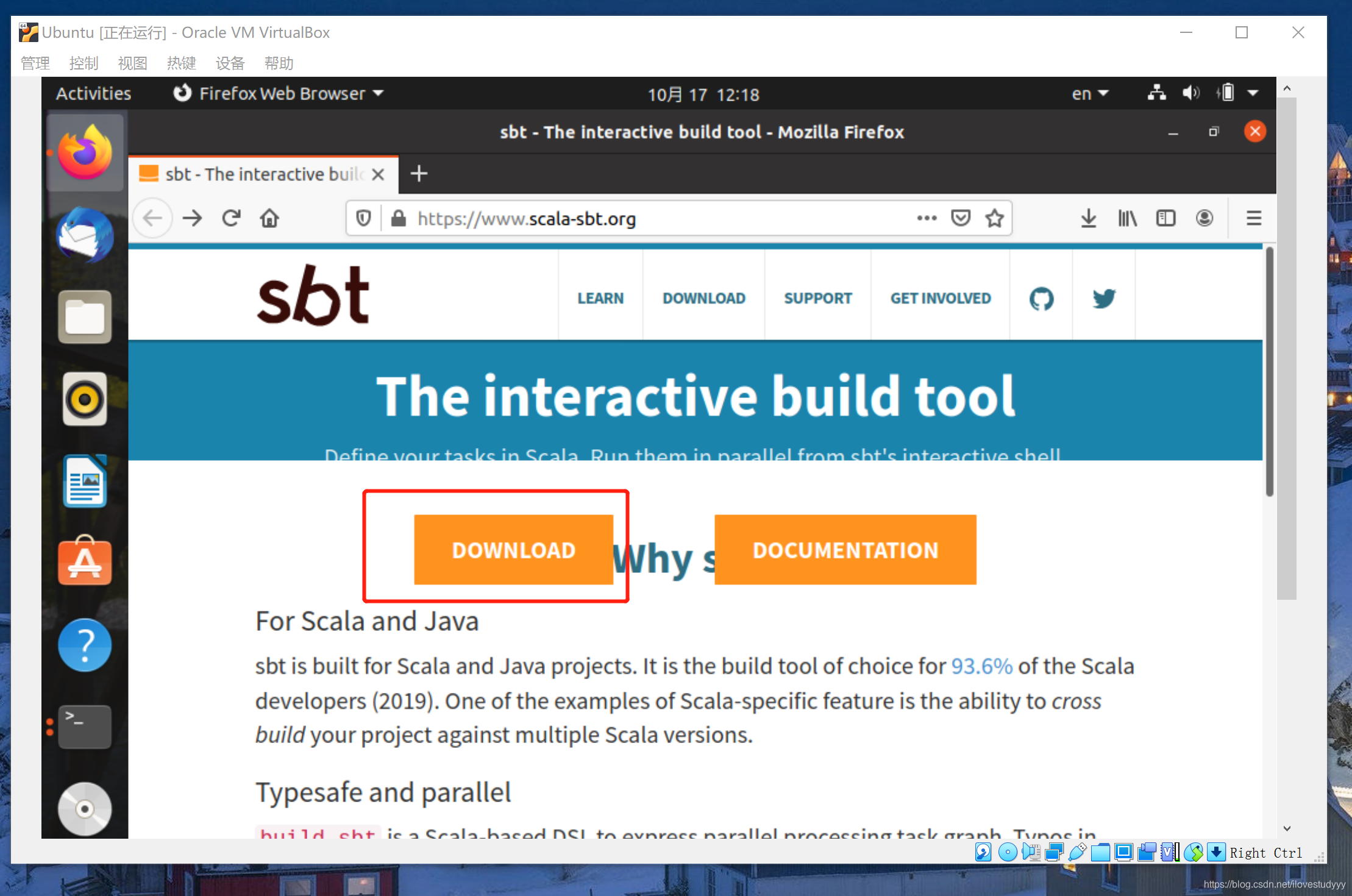Open the Firefox hamburger menu
The height and width of the screenshot is (896, 1352).
click(x=1253, y=218)
